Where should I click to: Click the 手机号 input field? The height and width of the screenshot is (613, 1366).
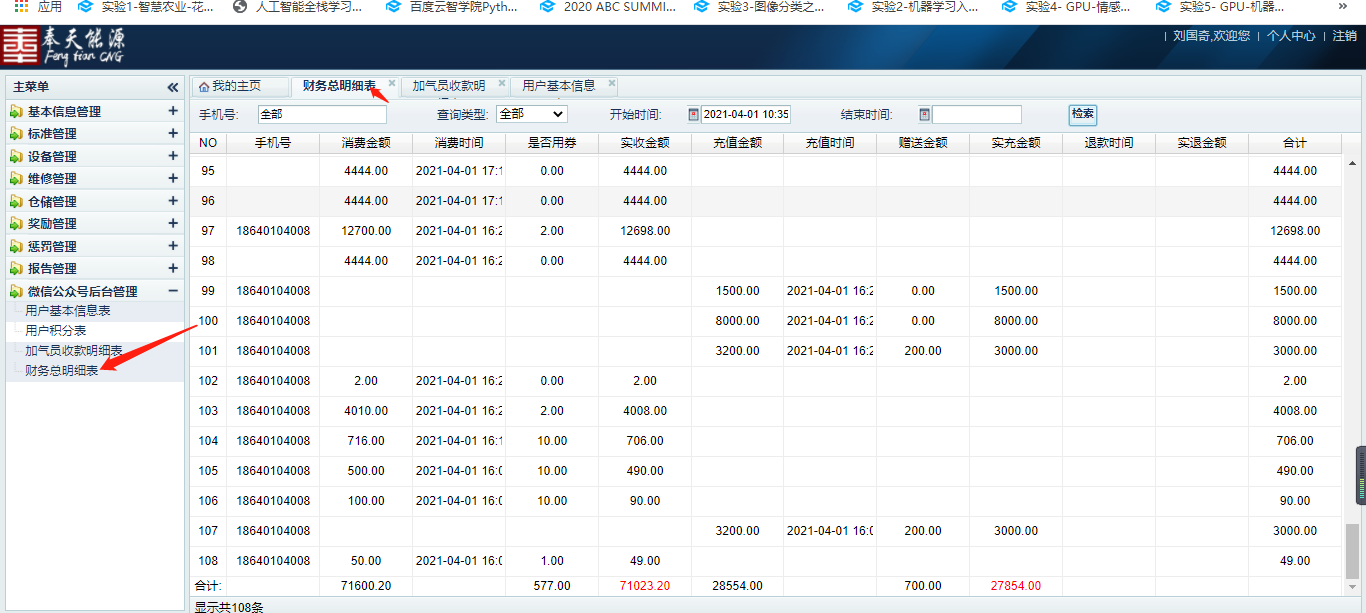pos(321,114)
